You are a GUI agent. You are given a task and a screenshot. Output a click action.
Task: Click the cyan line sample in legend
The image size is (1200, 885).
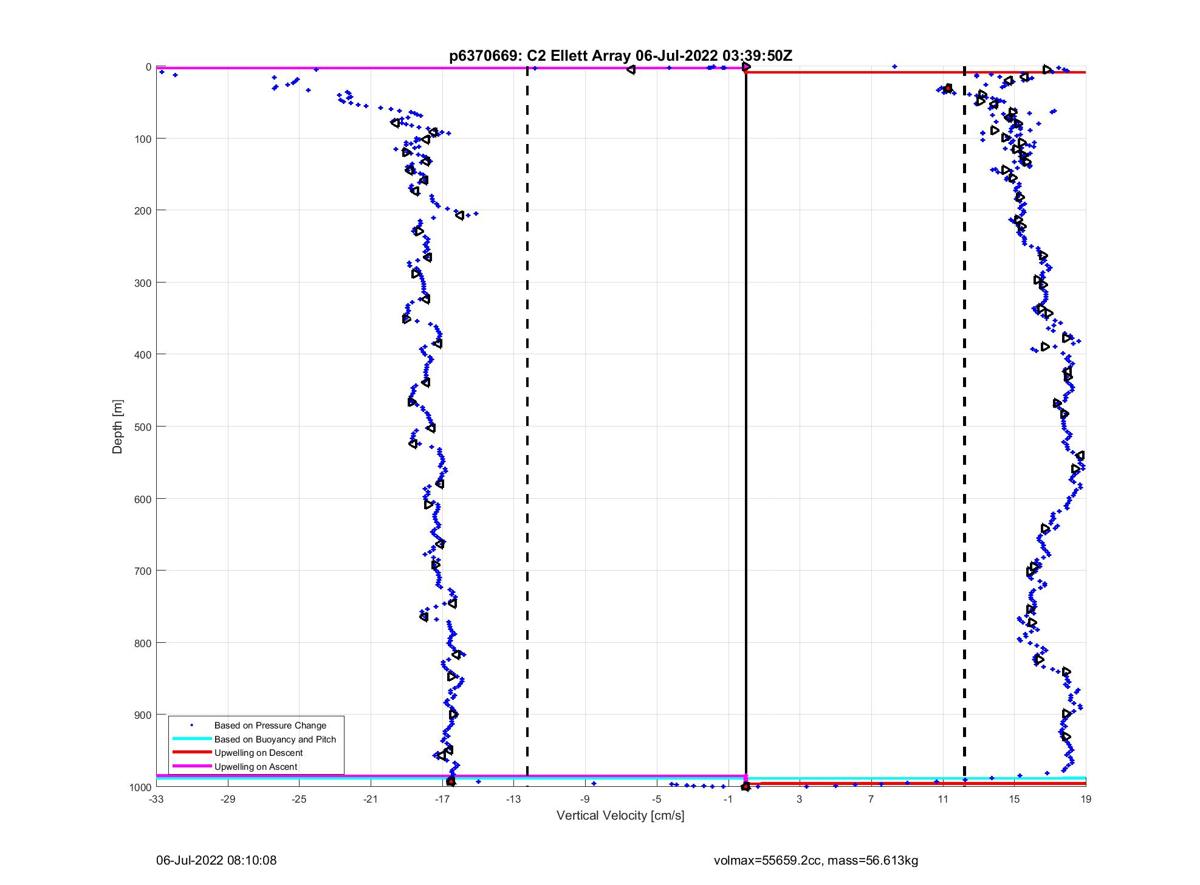pos(192,739)
